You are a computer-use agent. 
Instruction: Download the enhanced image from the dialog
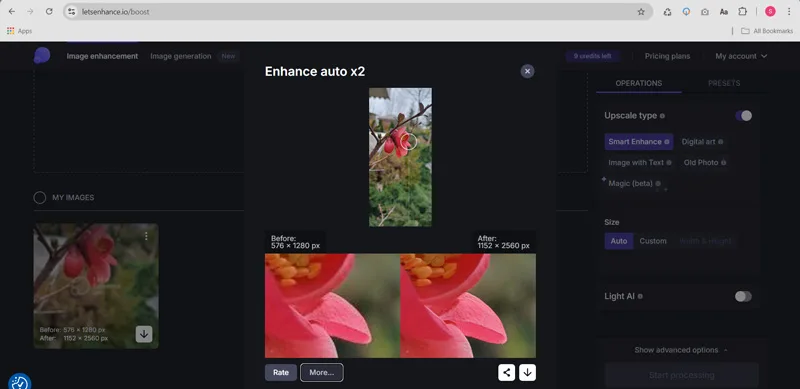pyautogui.click(x=528, y=373)
